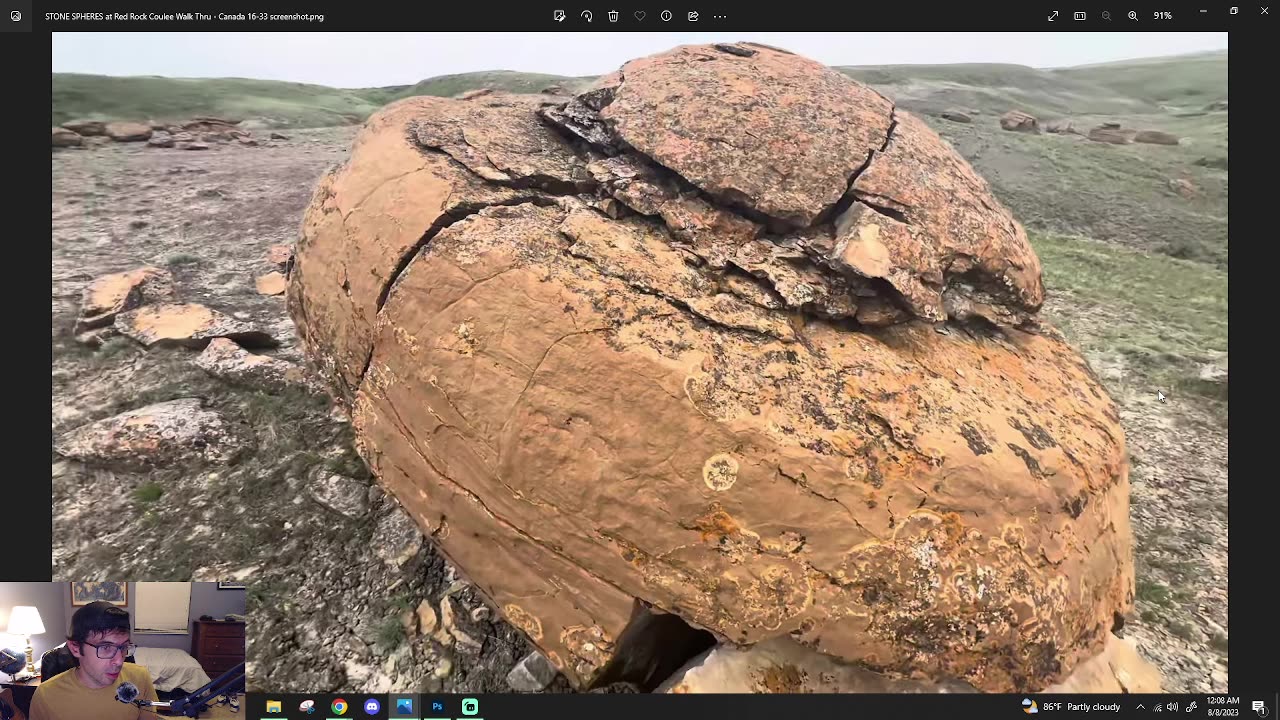Open Photoshop from the taskbar

(437, 706)
